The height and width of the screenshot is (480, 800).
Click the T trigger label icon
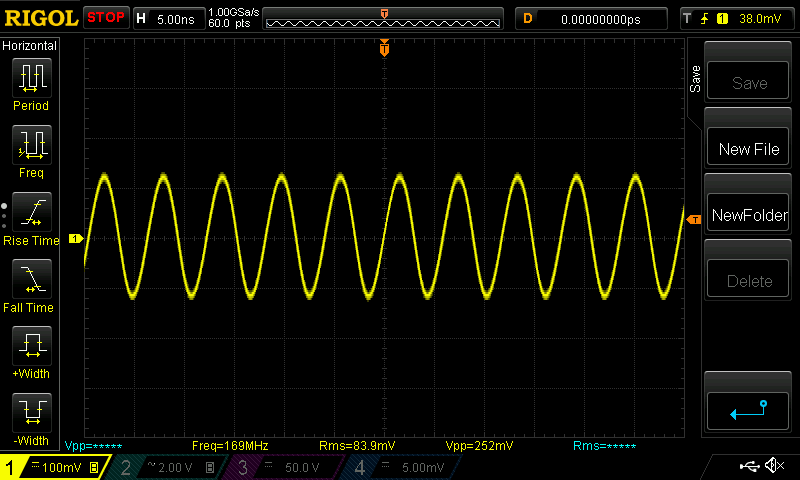point(687,19)
